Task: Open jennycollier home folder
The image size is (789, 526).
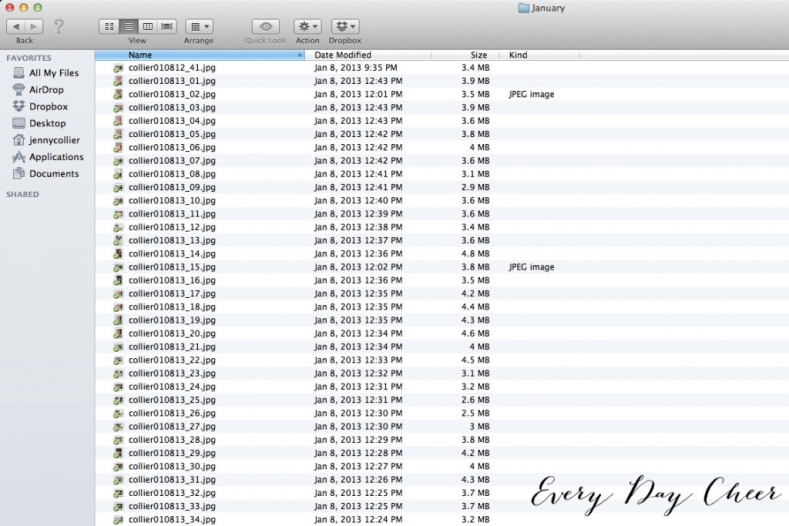Action: (54, 140)
